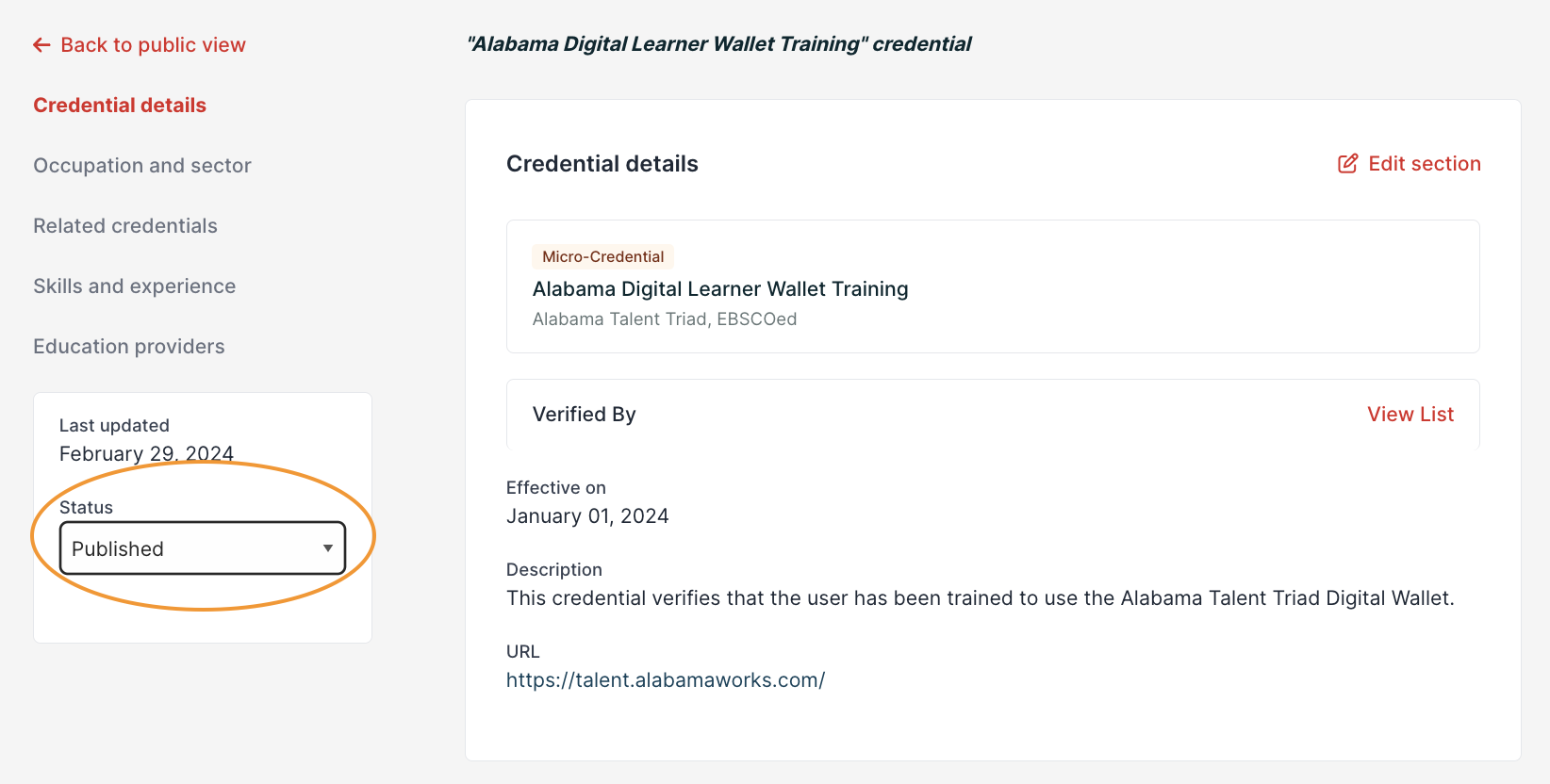Click Back to public view link
1550x784 pixels.
[153, 45]
